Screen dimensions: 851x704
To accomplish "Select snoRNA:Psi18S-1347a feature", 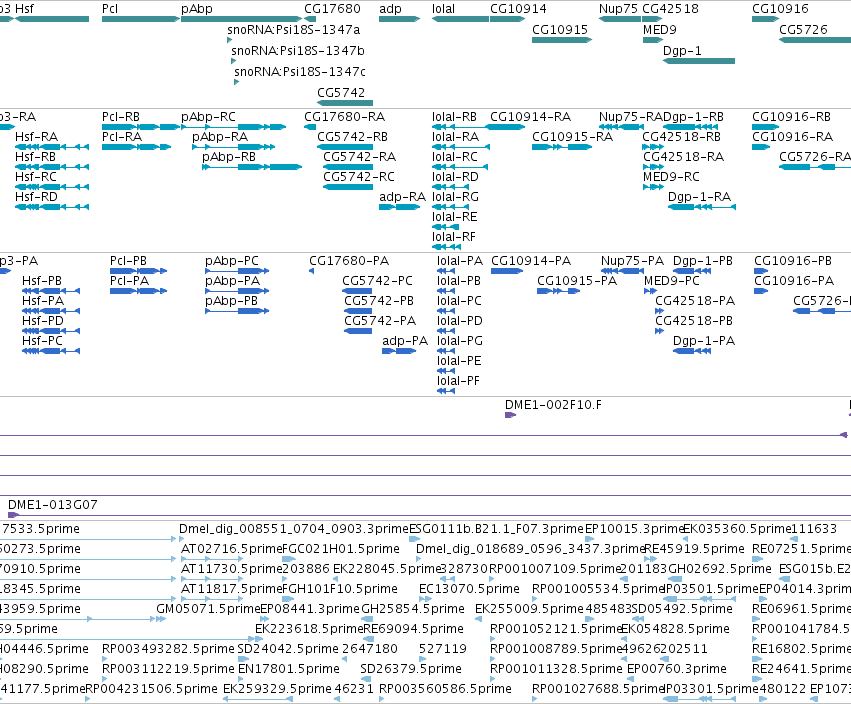I will pyautogui.click(x=294, y=30).
